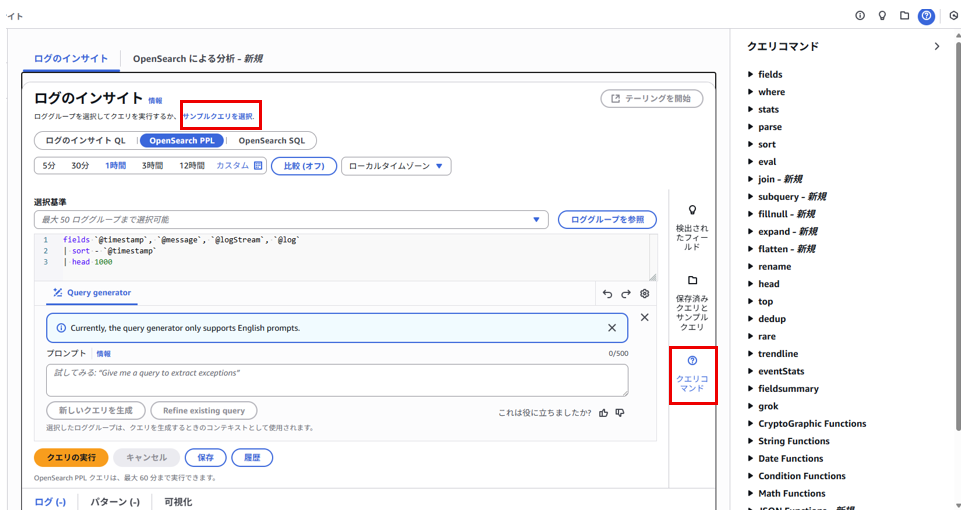This screenshot has width=961, height=513.
Task: Expand the trendline command
Action: 773,354
